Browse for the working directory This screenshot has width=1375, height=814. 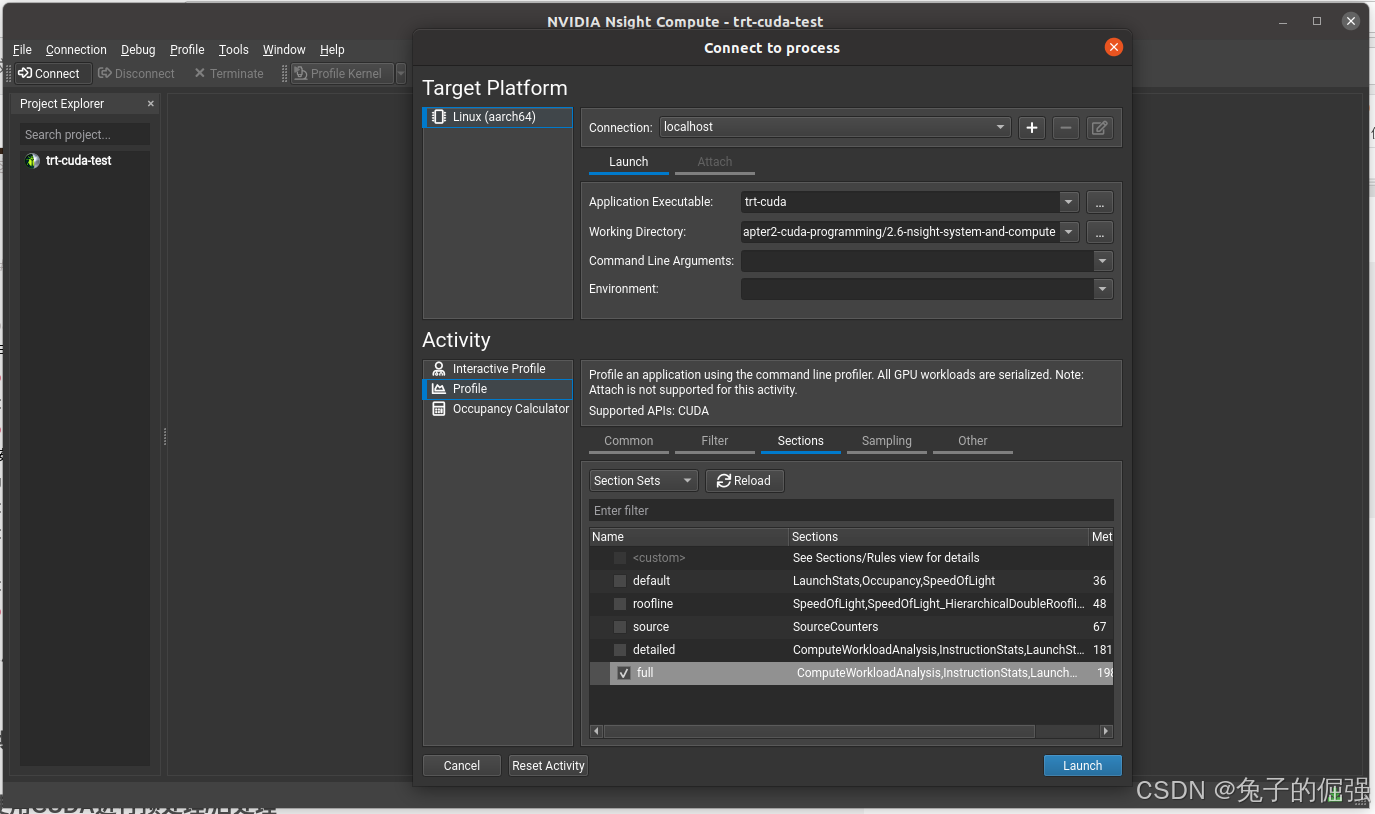(x=1099, y=232)
